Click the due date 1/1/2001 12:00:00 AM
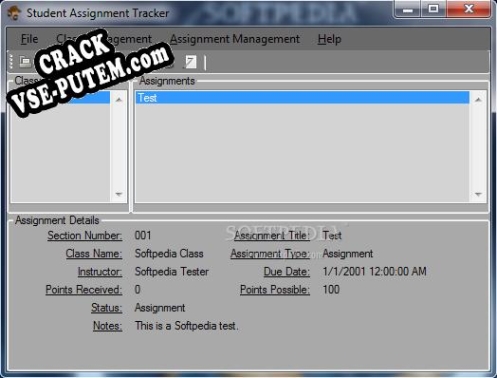 pyautogui.click(x=374, y=272)
